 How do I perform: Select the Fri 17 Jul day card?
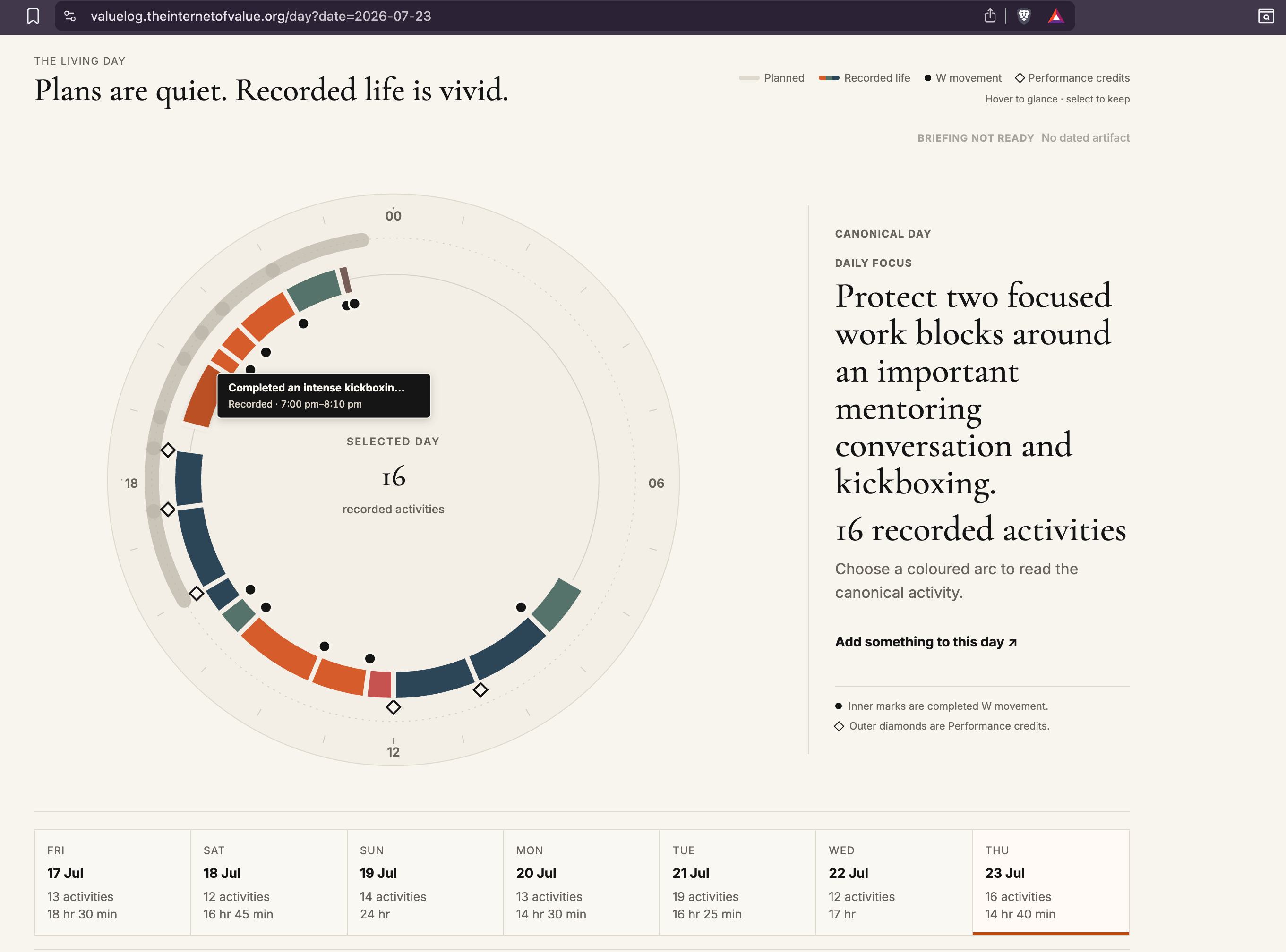point(112,882)
